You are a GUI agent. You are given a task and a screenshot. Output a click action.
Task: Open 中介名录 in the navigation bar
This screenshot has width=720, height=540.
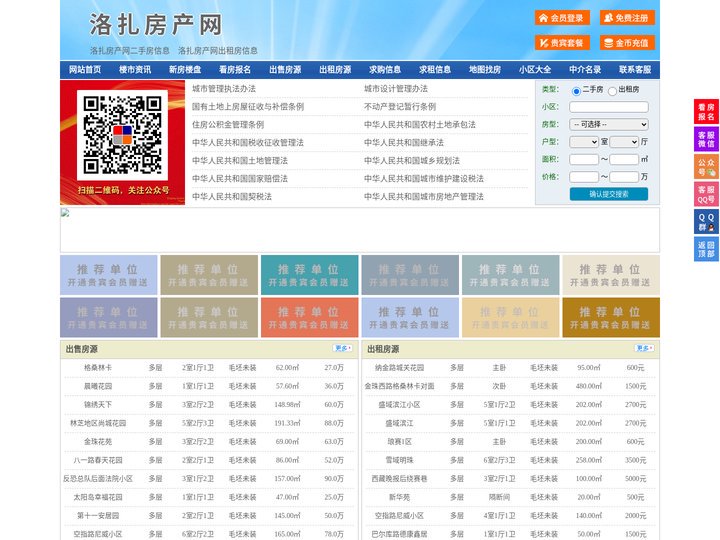click(585, 70)
